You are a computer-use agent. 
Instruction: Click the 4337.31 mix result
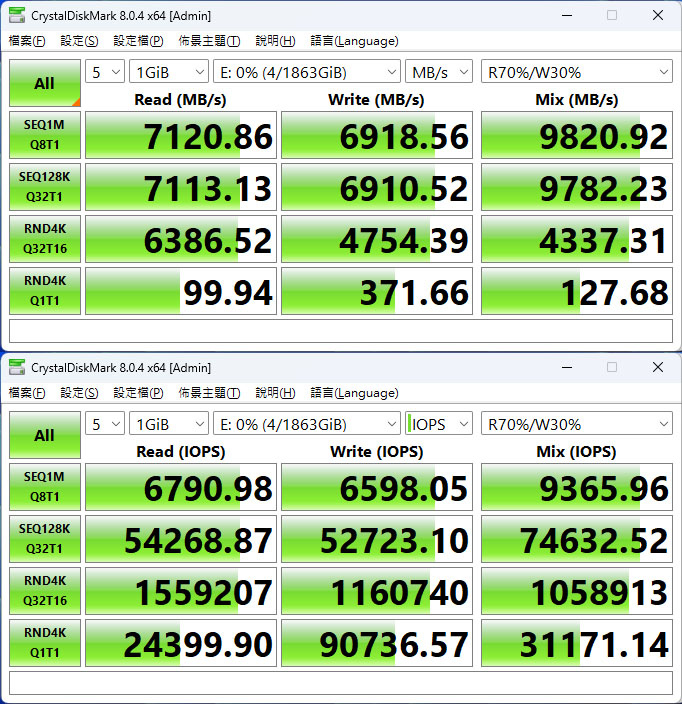pyautogui.click(x=577, y=239)
